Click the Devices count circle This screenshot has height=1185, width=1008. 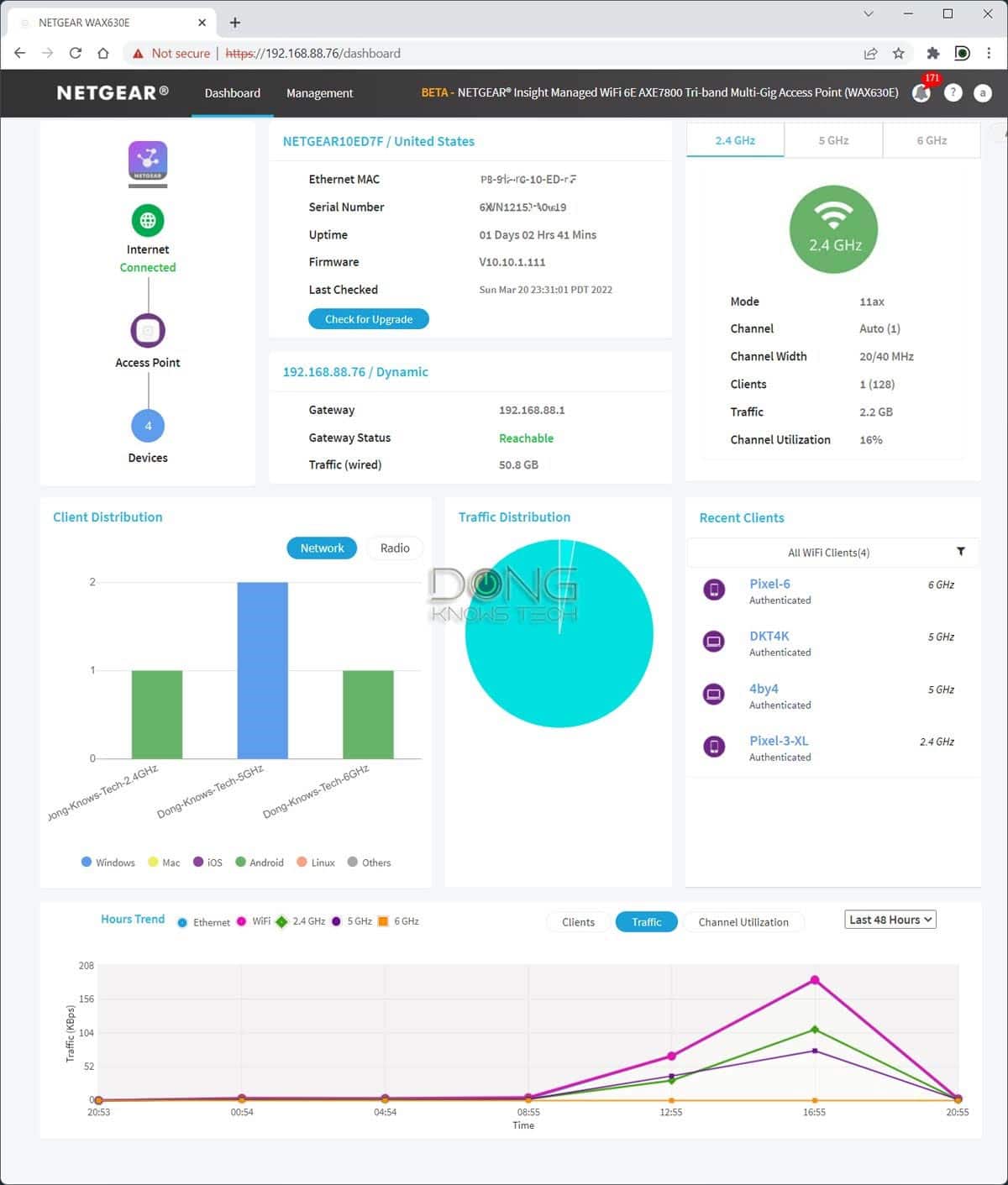click(x=148, y=426)
